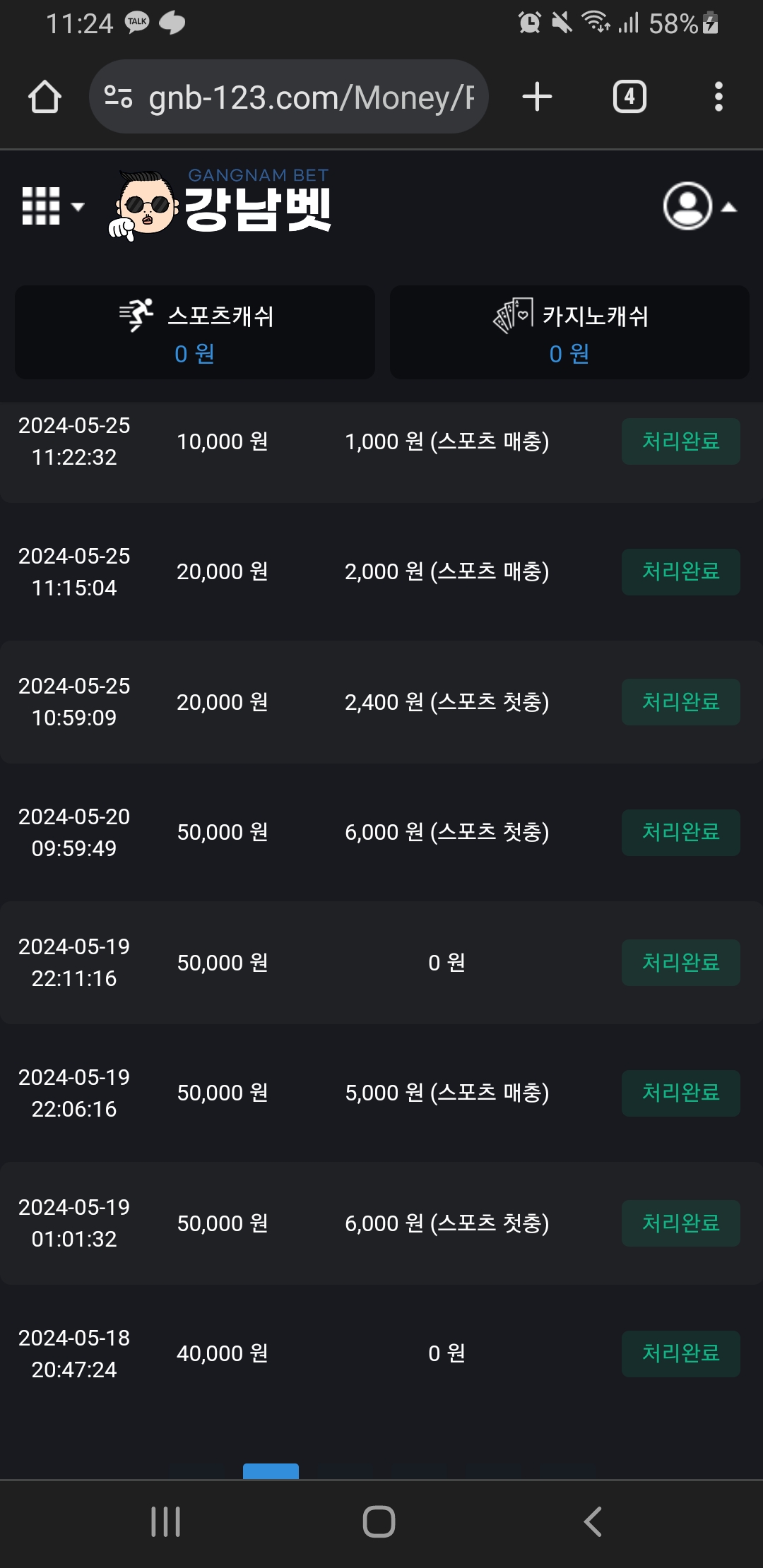Image resolution: width=763 pixels, height=1568 pixels.
Task: Tap the Android recent apps button
Action: pos(166,1521)
